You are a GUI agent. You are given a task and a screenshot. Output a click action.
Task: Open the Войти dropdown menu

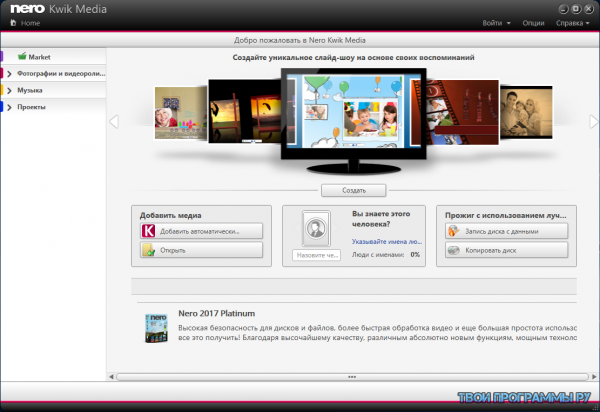pos(496,23)
